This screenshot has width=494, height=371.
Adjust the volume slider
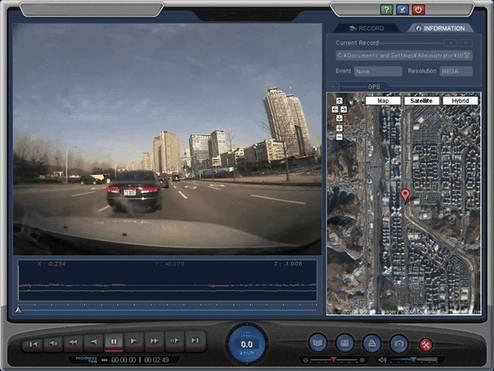pyautogui.click(x=413, y=360)
